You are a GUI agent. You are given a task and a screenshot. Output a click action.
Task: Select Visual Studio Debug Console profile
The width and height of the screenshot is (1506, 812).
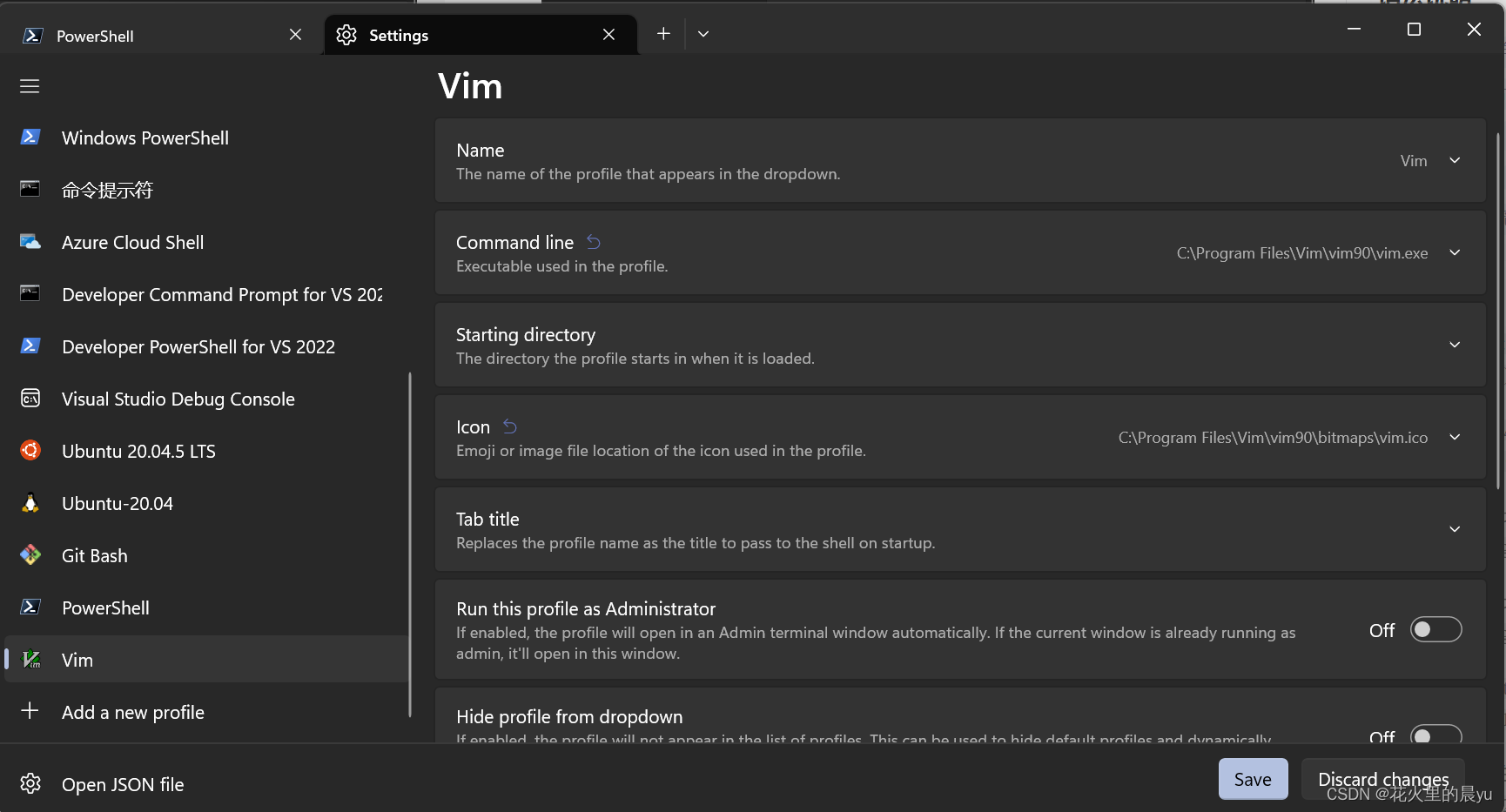207,399
